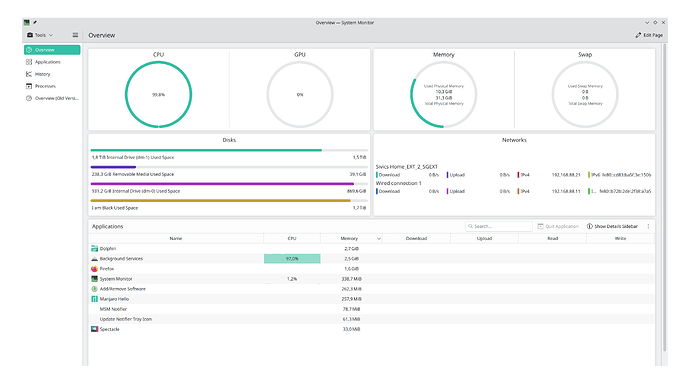Viewport: 690px width, 392px height.
Task: Click the 1,6 GiB Firefox memory value
Action: 351,269
